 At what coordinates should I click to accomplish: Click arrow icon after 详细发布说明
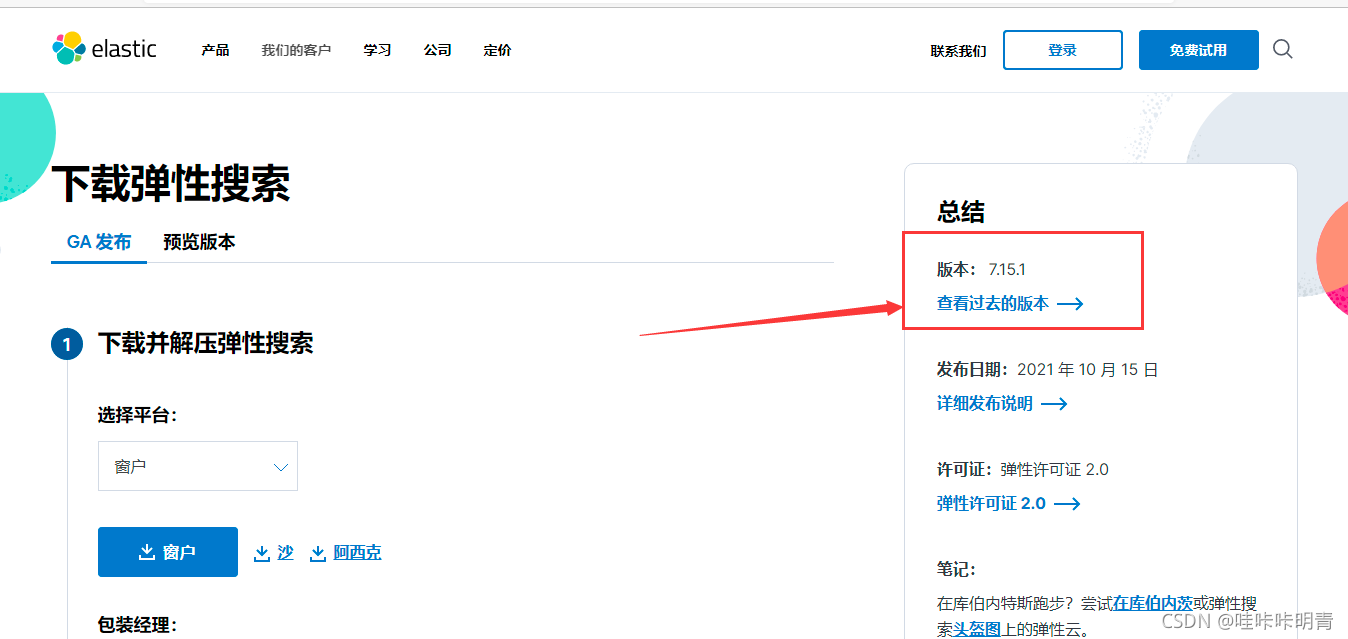[x=1054, y=404]
